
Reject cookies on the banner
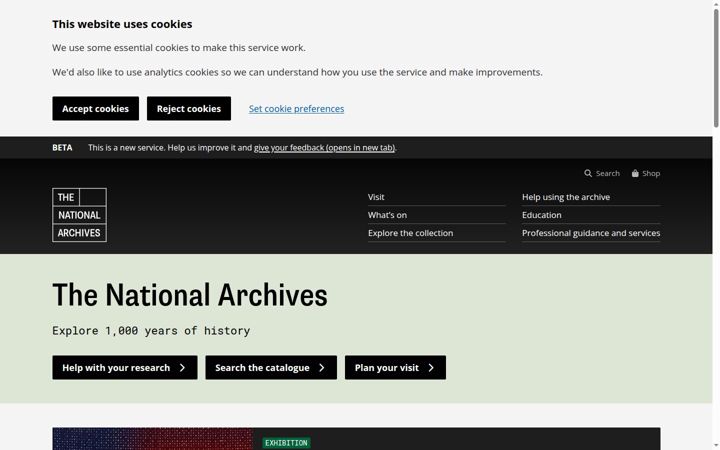click(189, 109)
